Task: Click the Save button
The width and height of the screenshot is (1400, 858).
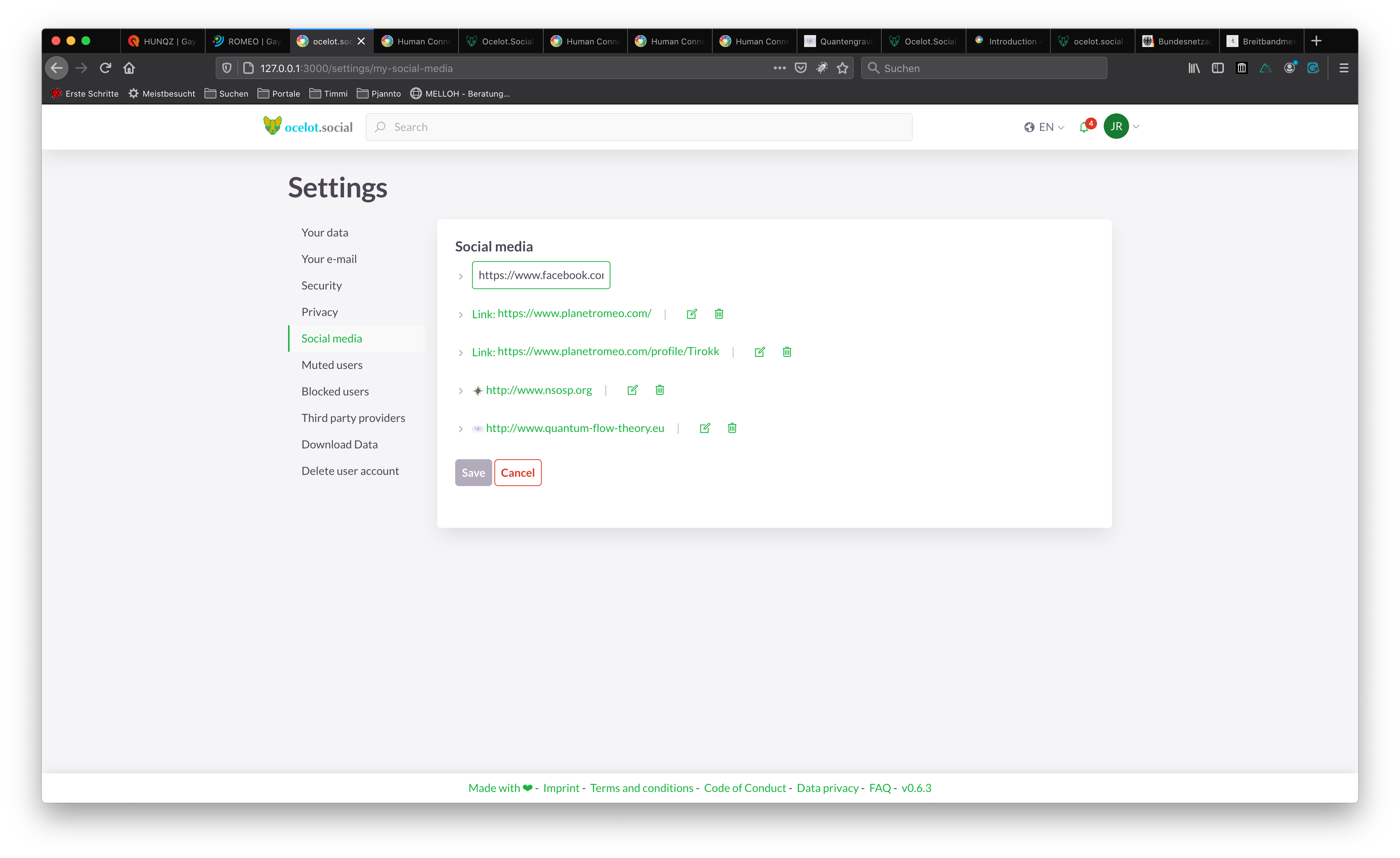Action: click(473, 473)
